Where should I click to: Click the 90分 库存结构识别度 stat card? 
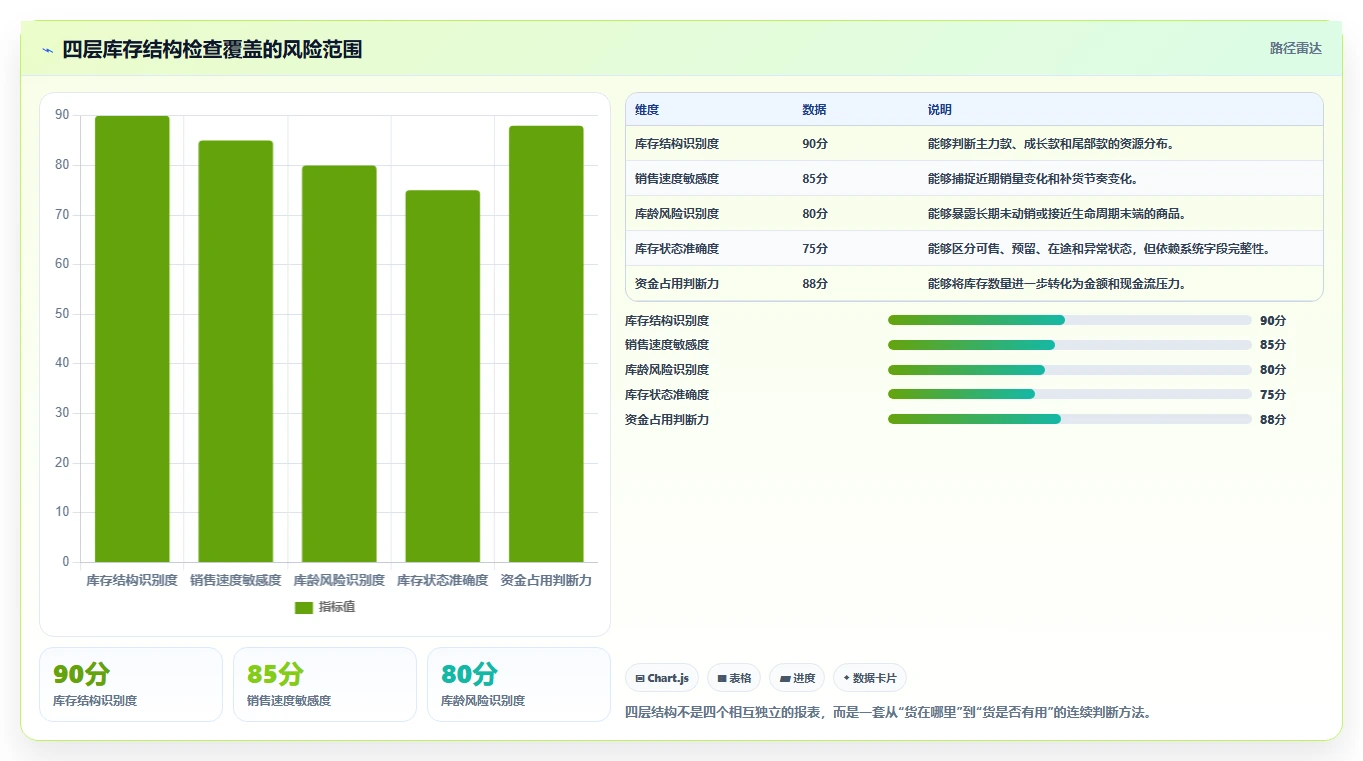point(131,684)
